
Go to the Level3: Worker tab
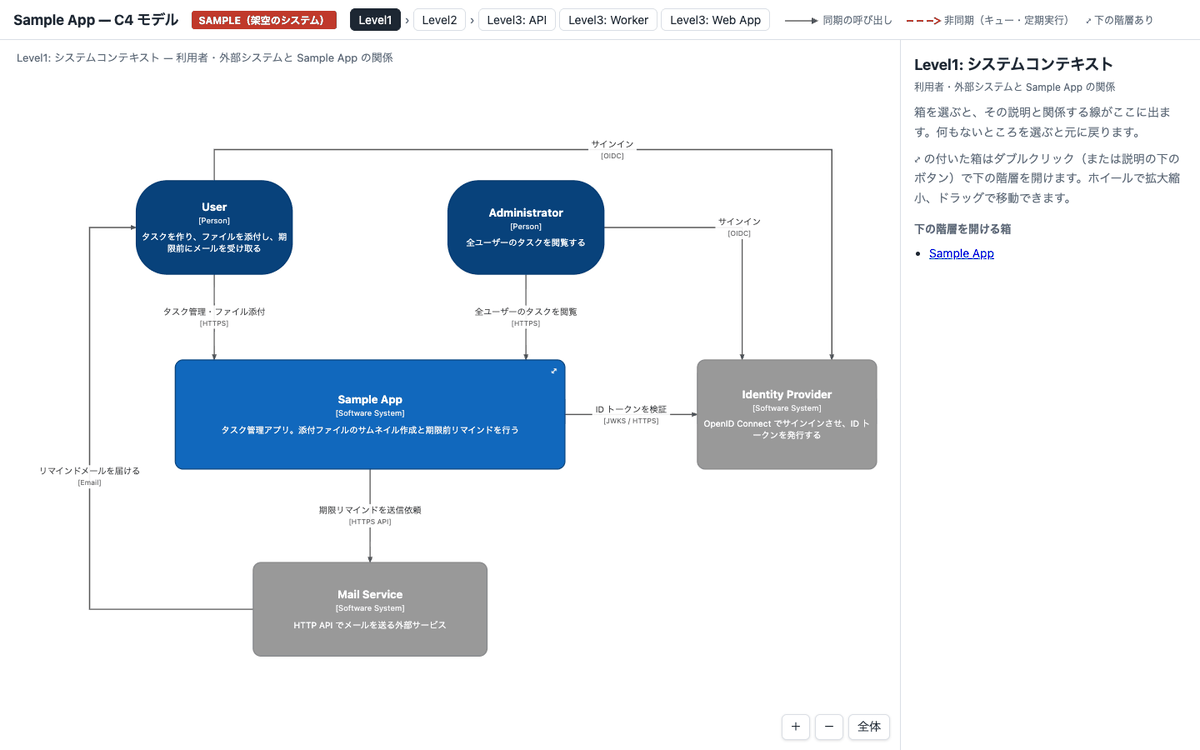pos(608,20)
